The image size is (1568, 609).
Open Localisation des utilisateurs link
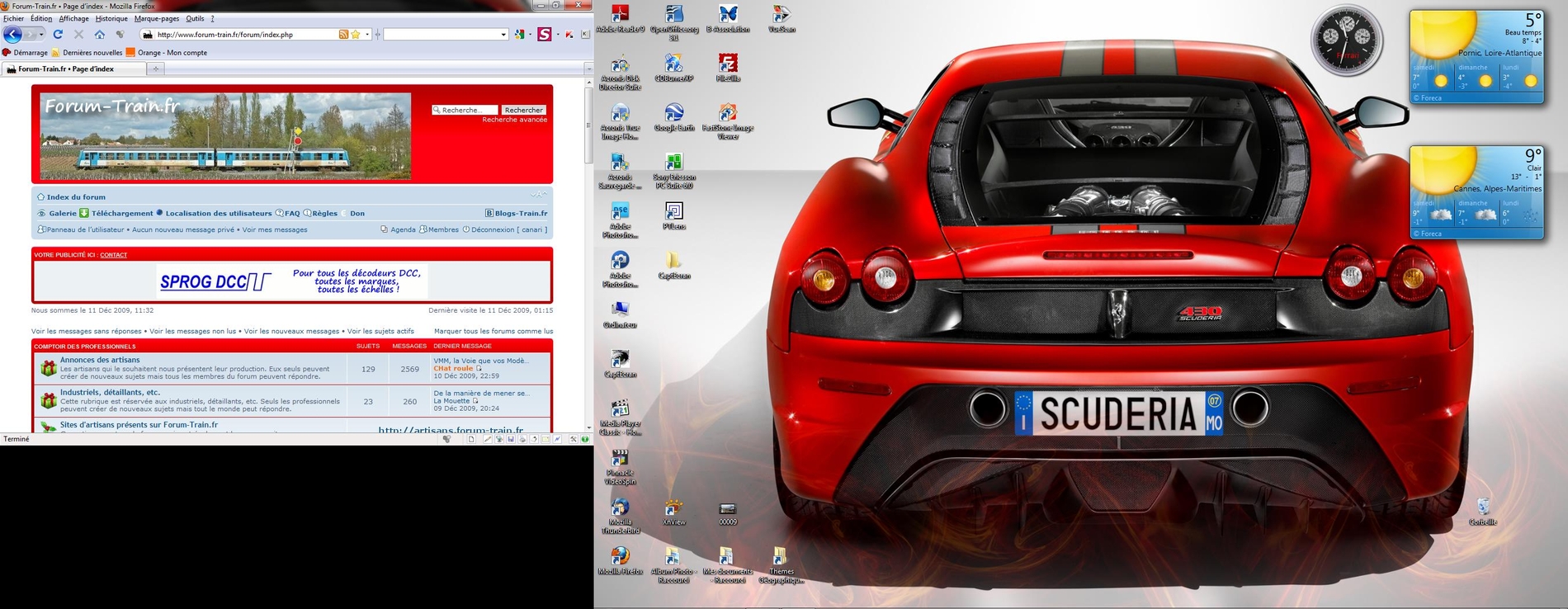218,213
